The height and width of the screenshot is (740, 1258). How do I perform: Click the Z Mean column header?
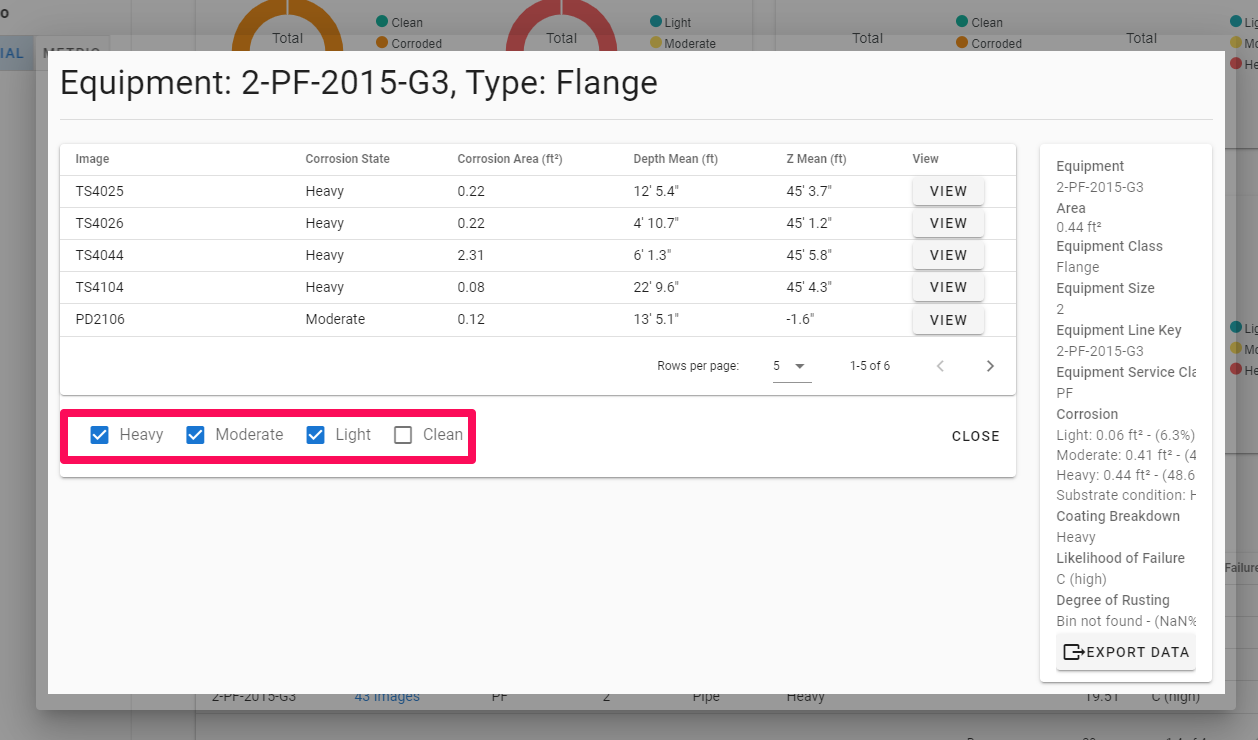coord(816,159)
